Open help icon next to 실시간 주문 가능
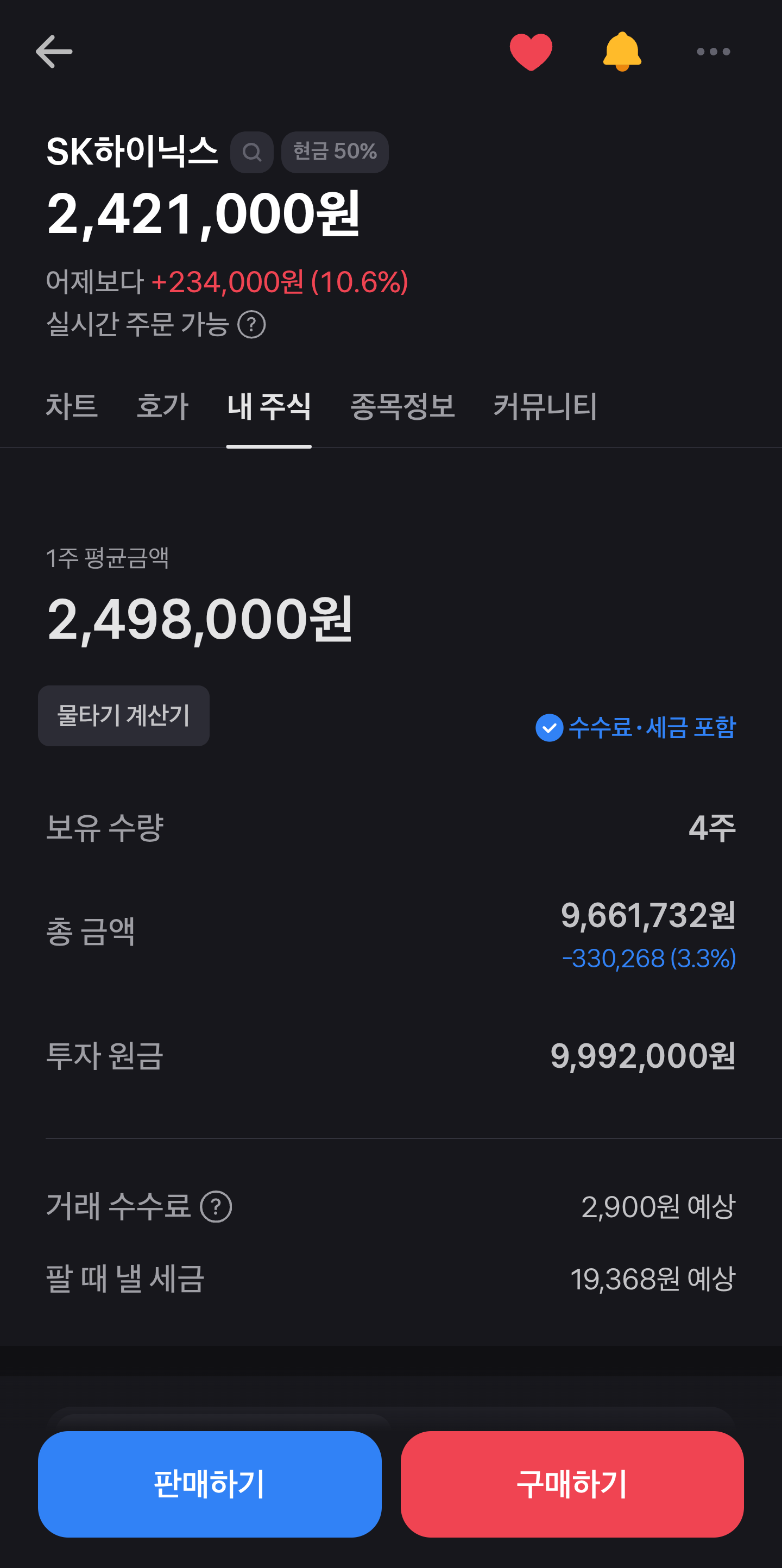The height and width of the screenshot is (1568, 782). click(251, 324)
